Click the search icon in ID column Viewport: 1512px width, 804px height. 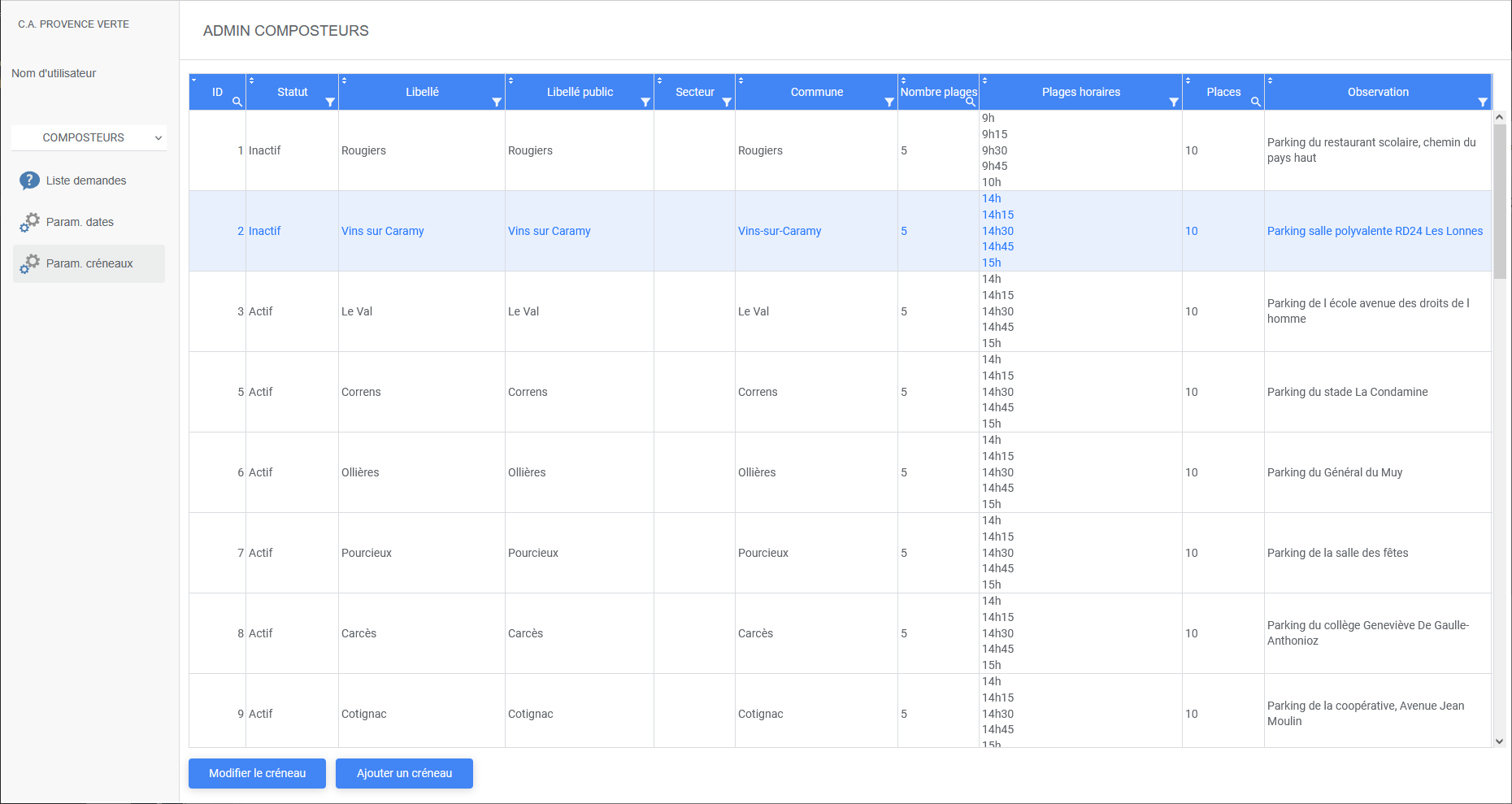pos(237,102)
